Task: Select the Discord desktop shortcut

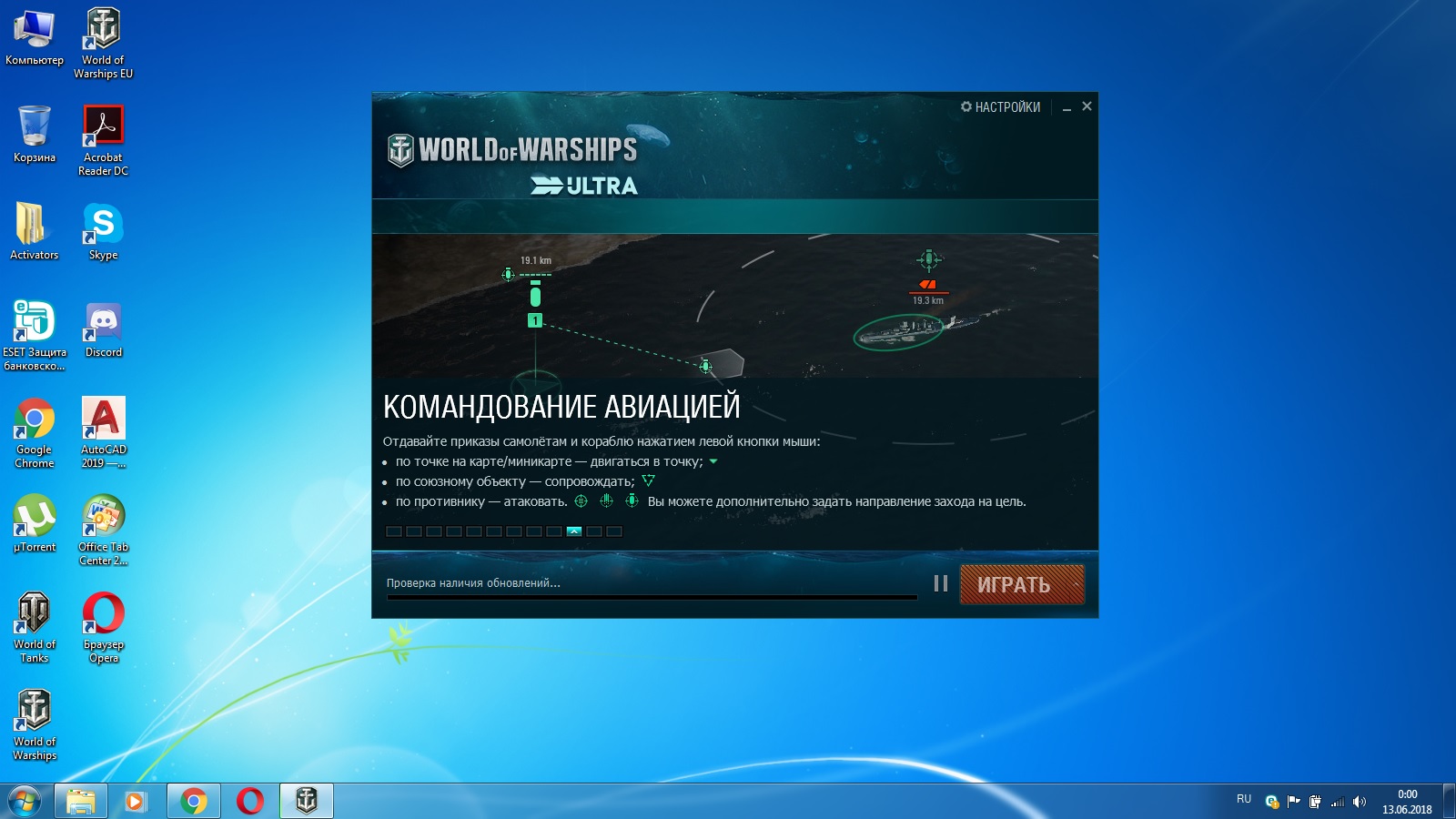Action: pos(103,329)
